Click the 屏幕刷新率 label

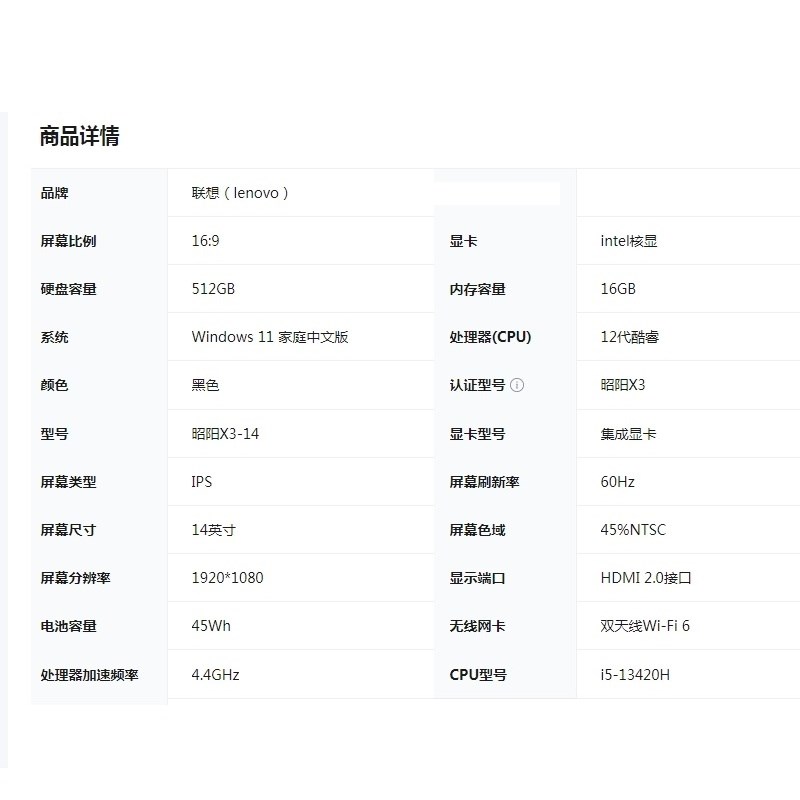click(484, 482)
